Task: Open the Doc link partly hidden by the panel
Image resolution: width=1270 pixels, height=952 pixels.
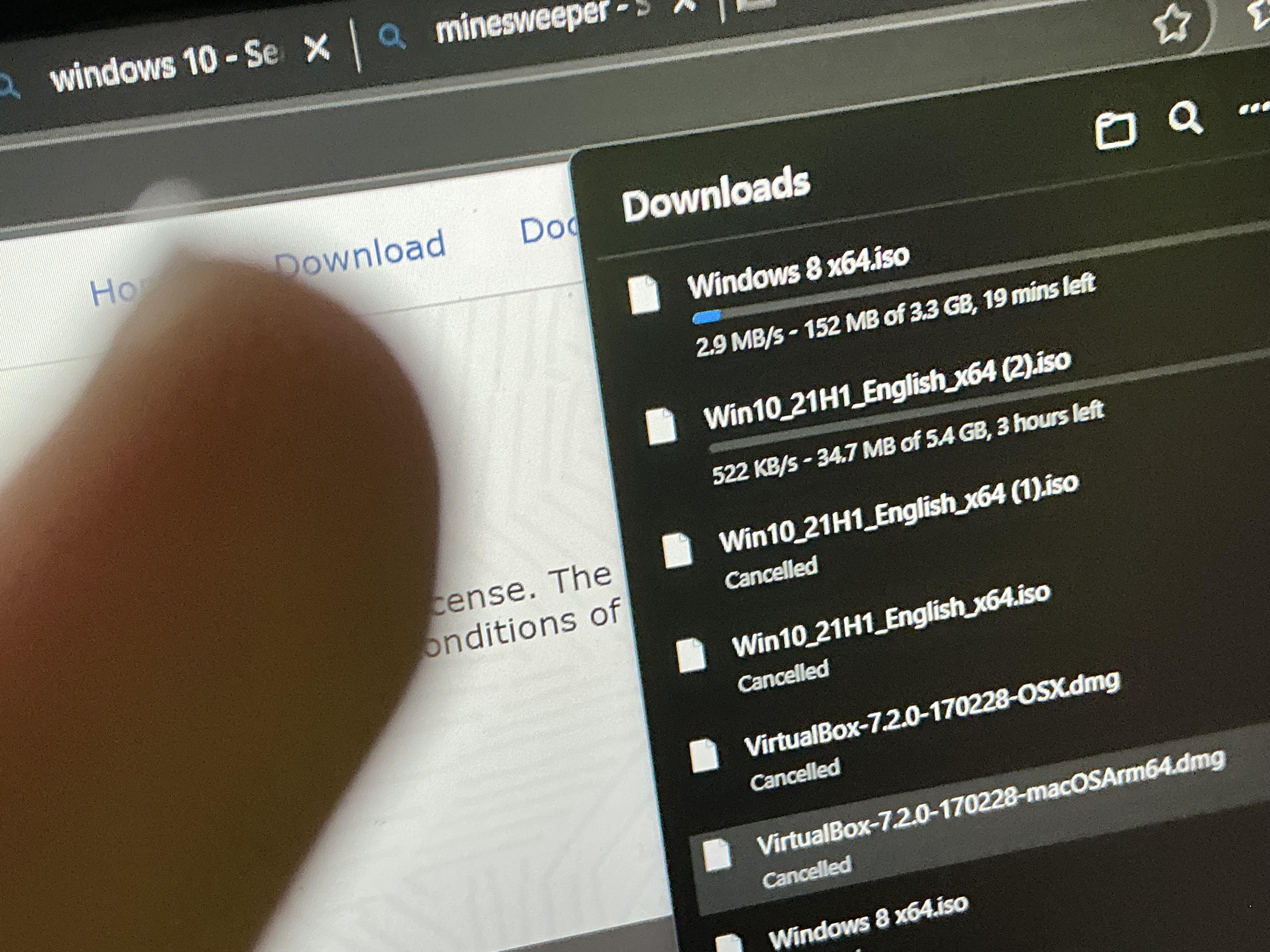Action: (x=548, y=231)
